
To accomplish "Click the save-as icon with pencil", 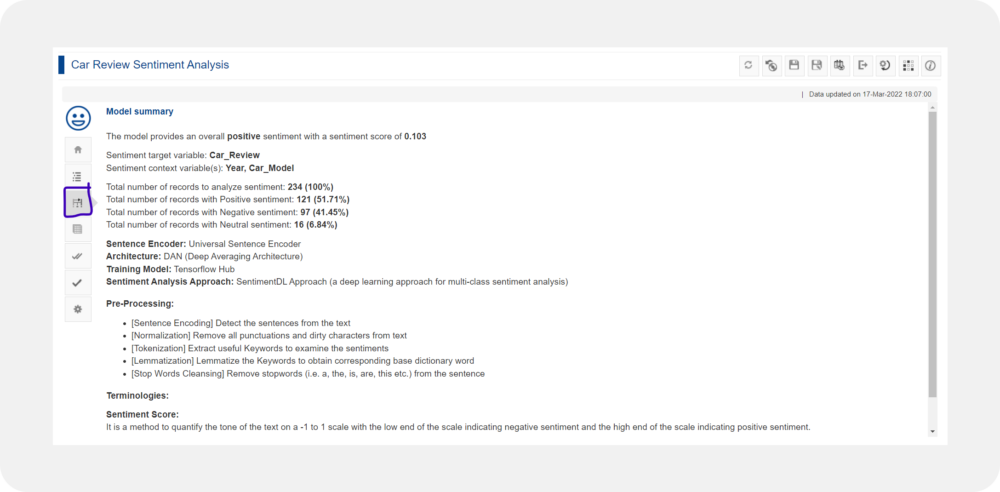I will (816, 66).
